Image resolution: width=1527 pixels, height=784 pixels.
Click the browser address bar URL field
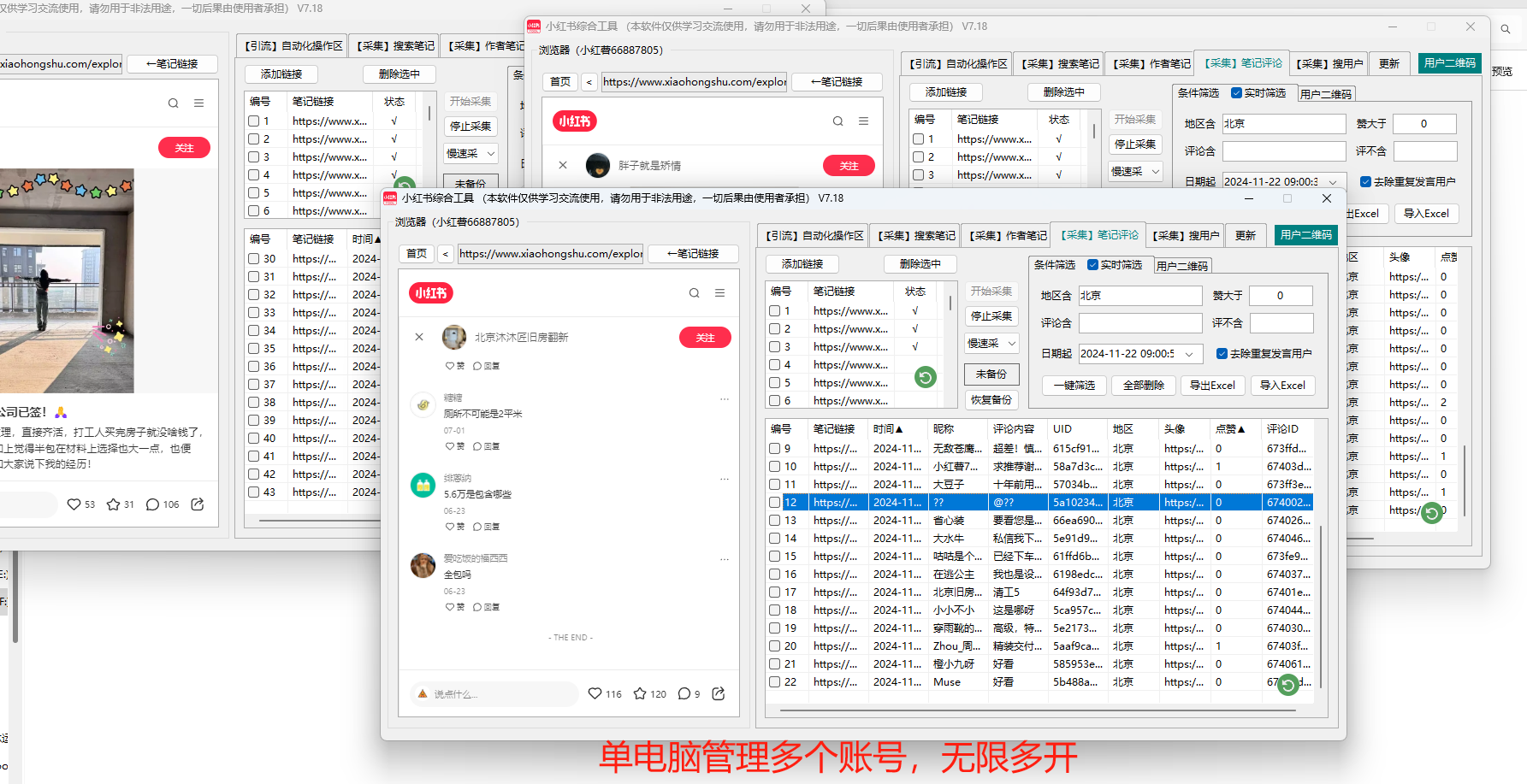pos(550,253)
